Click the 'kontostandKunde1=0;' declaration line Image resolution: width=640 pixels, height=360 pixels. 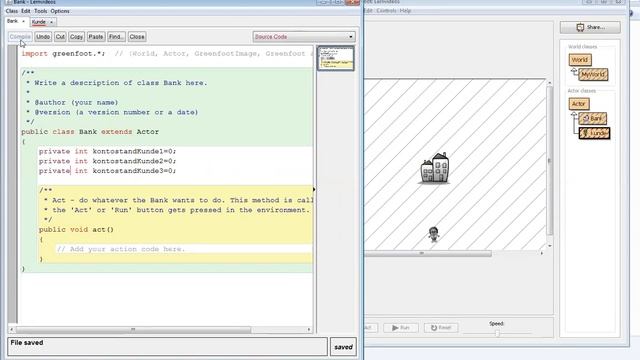click(108, 151)
